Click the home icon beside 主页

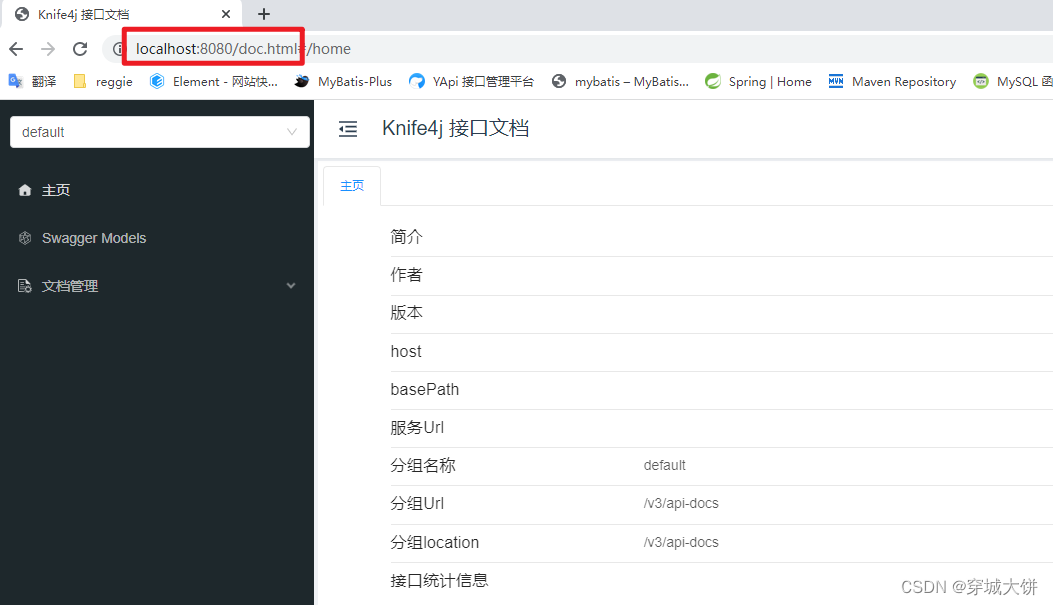(25, 190)
